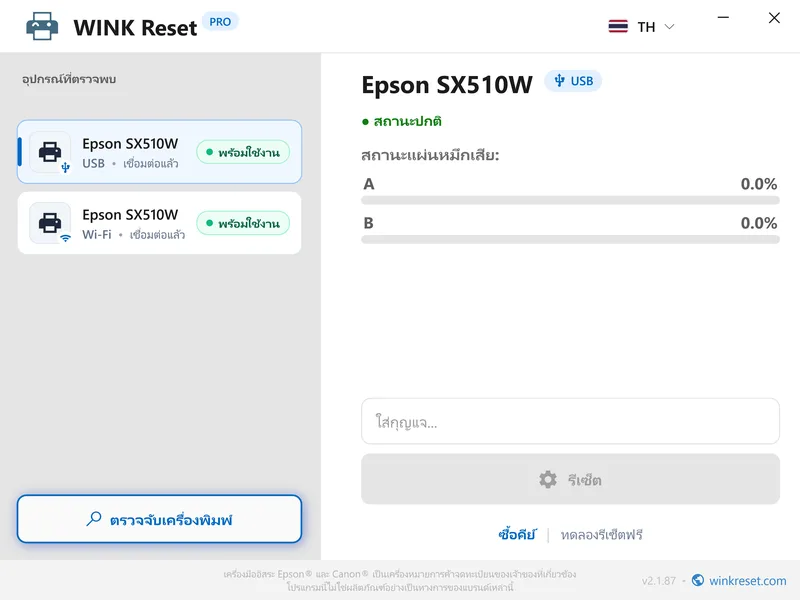Close the WINK Reset window
This screenshot has height=600, width=800.
pos(774,18)
